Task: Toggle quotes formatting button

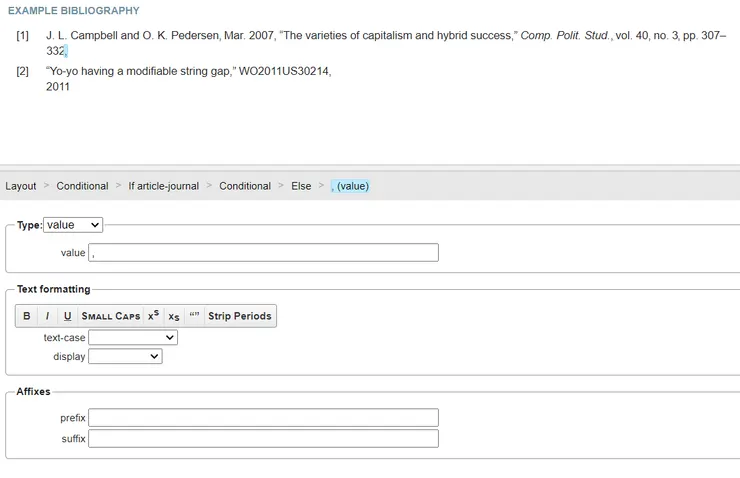Action: tap(194, 316)
